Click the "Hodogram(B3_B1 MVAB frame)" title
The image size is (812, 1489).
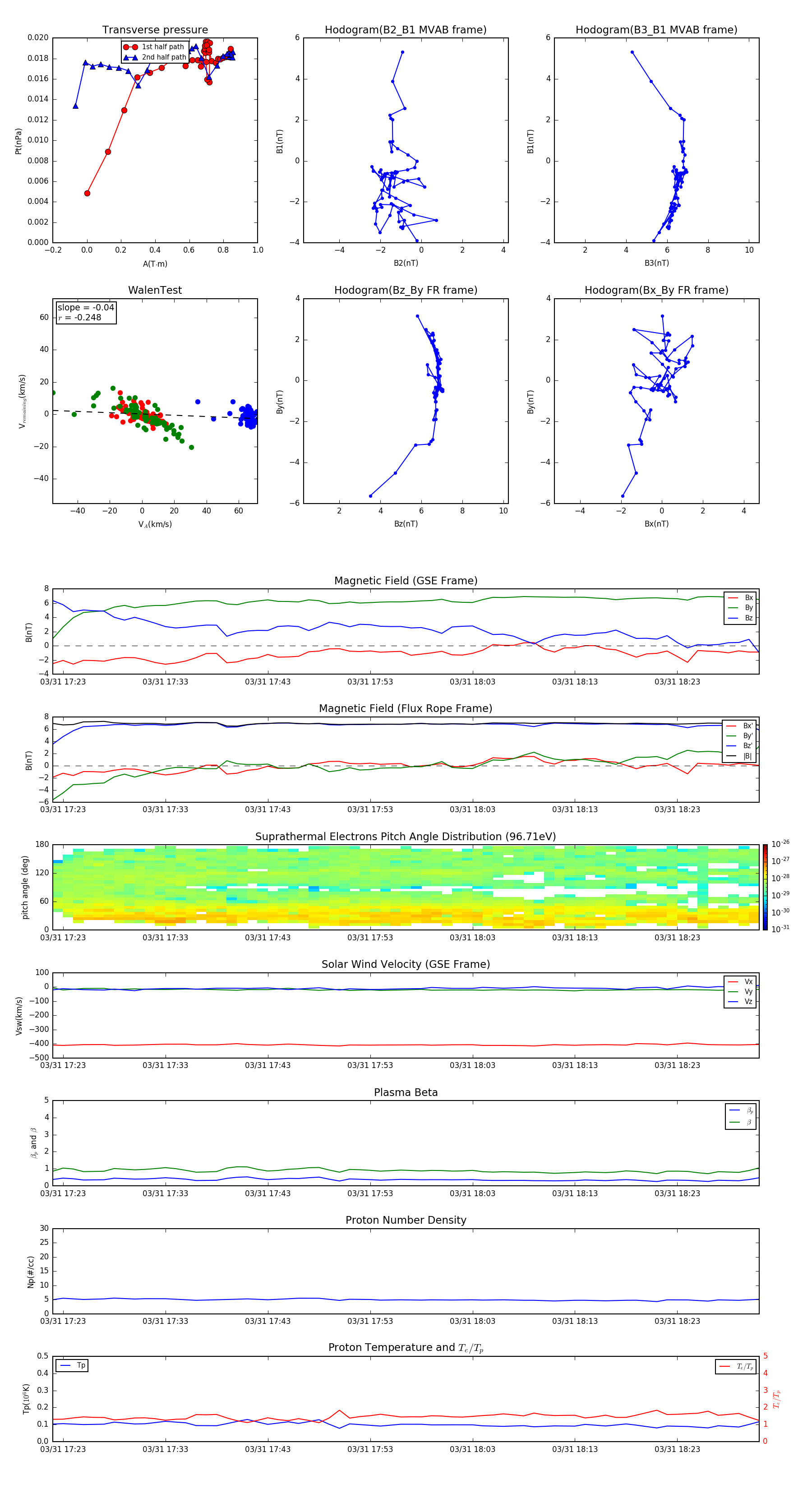click(656, 30)
